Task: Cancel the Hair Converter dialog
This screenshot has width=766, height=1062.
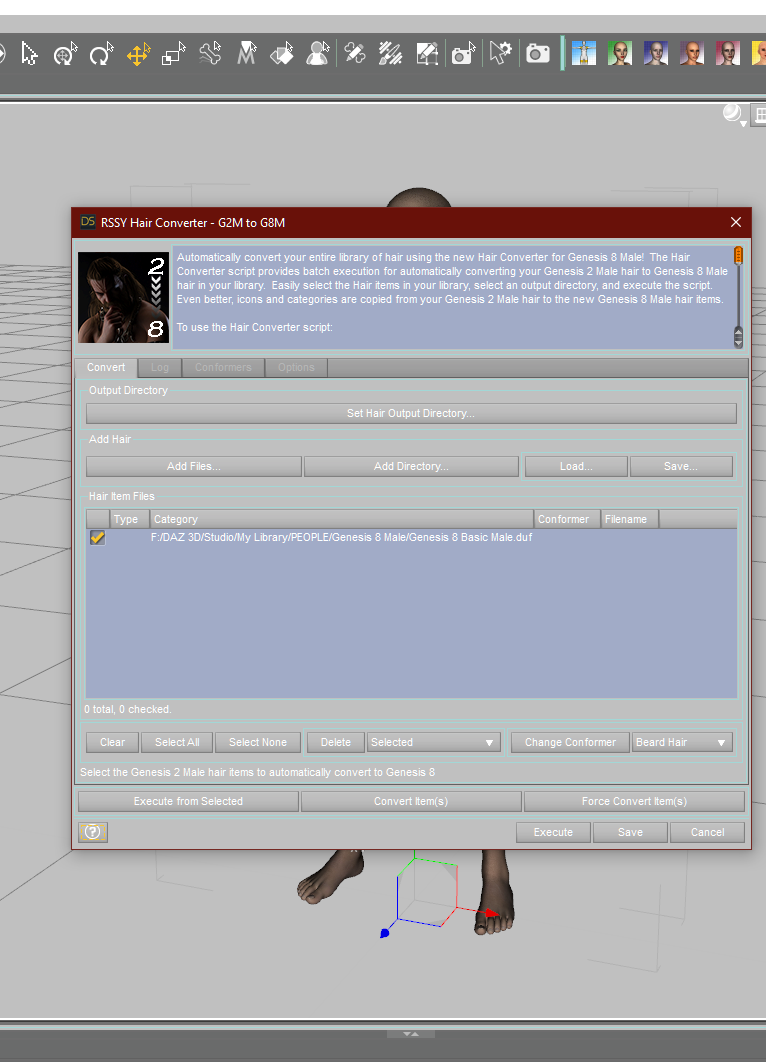Action: [708, 832]
